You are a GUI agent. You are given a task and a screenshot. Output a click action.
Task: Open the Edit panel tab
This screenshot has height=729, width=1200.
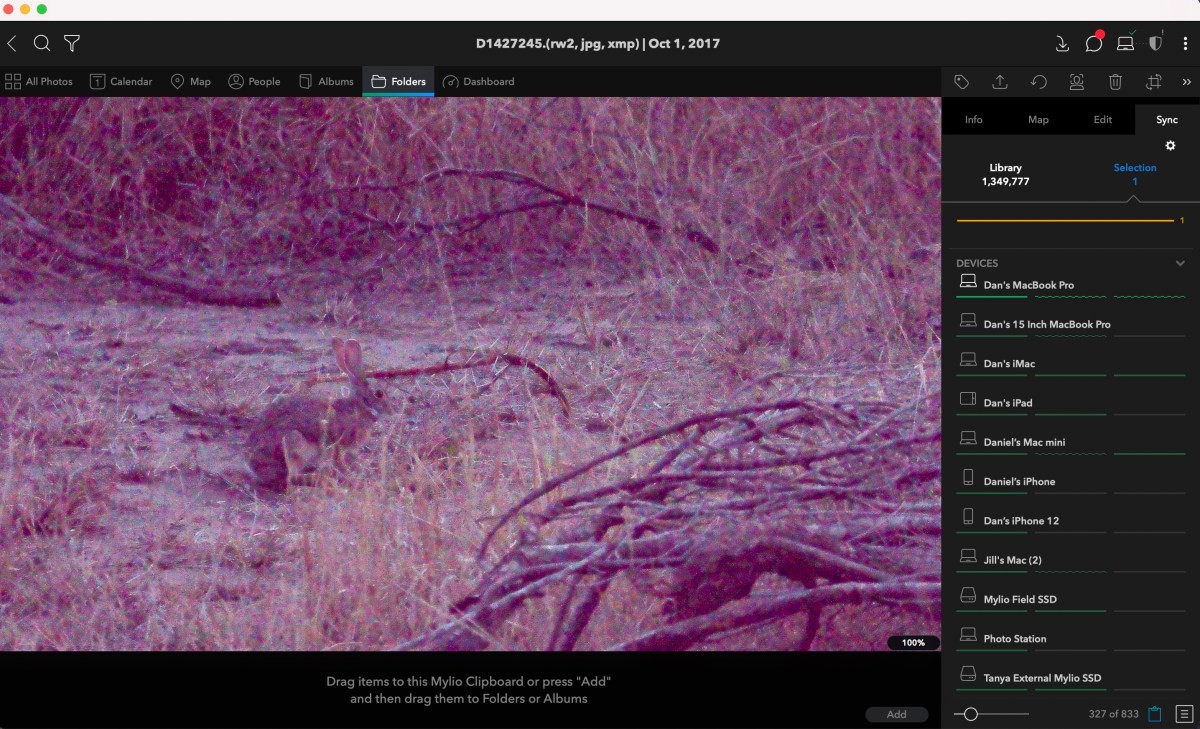1102,119
